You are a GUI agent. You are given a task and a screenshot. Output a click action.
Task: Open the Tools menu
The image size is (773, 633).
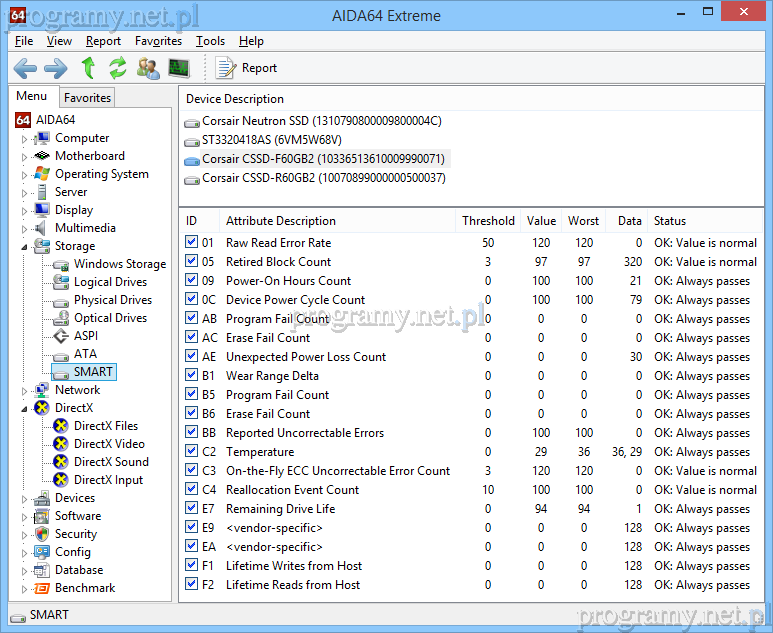click(210, 41)
